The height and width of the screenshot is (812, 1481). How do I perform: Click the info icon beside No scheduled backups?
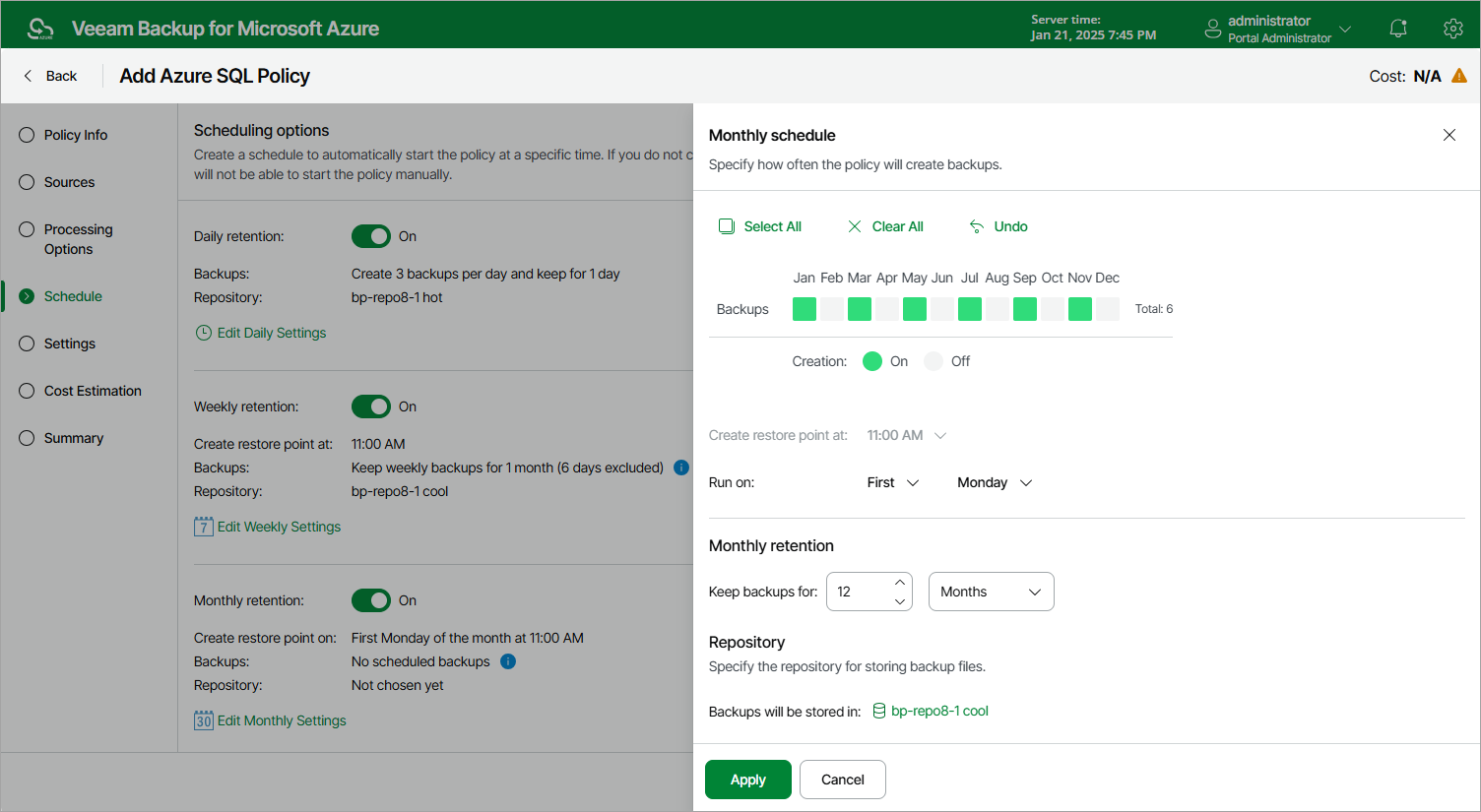(x=508, y=661)
